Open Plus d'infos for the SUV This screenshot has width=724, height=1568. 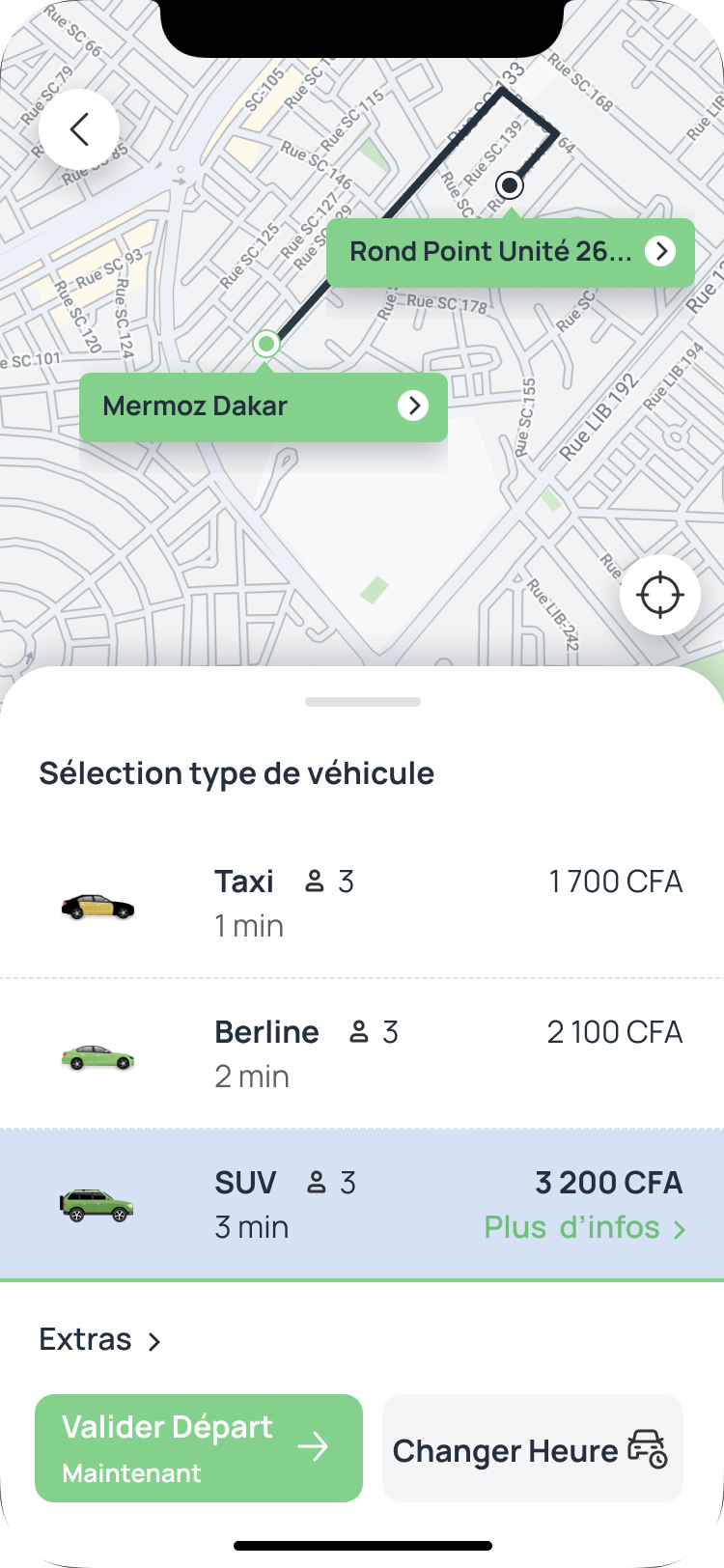coord(584,1228)
